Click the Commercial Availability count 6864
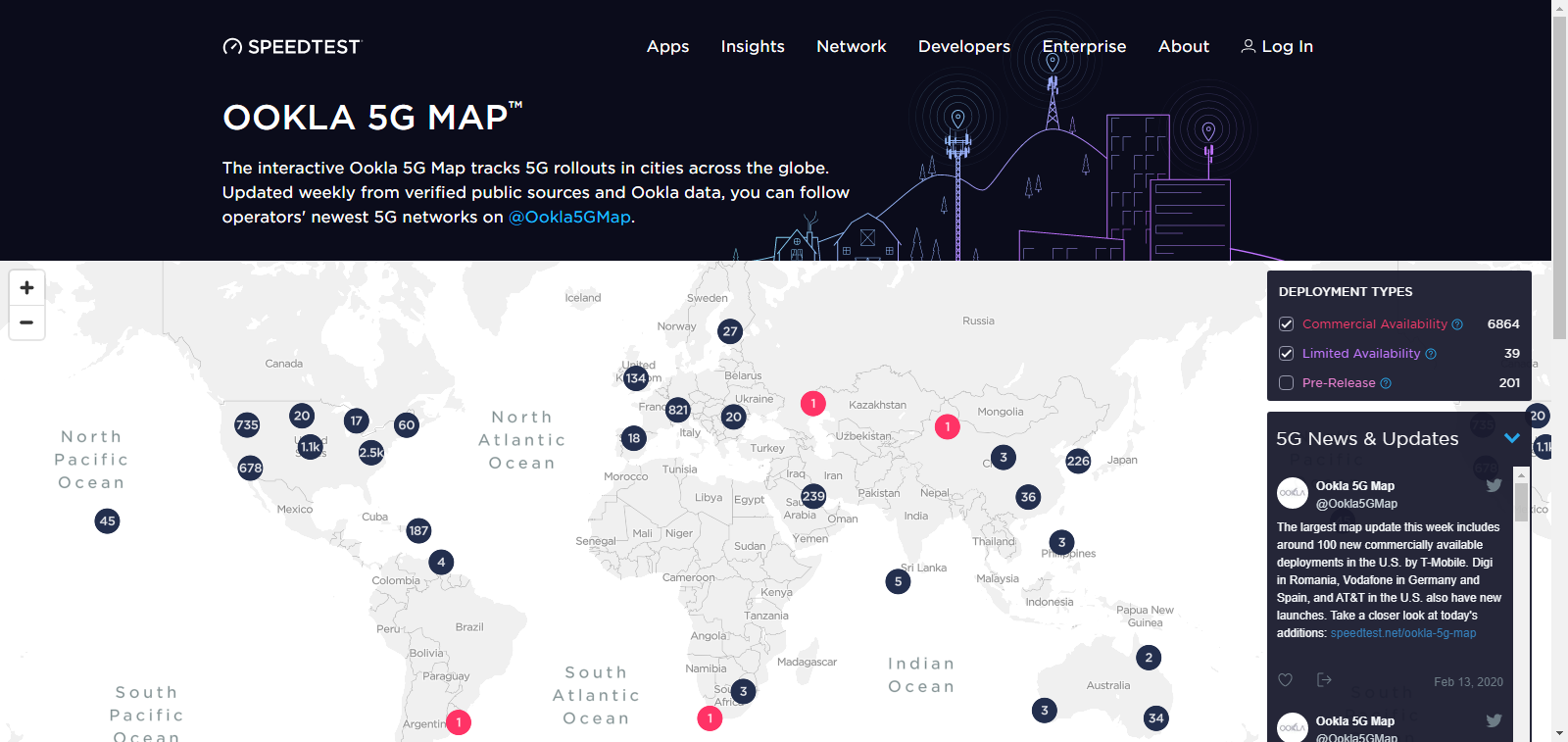The height and width of the screenshot is (742, 1568). (x=1503, y=324)
